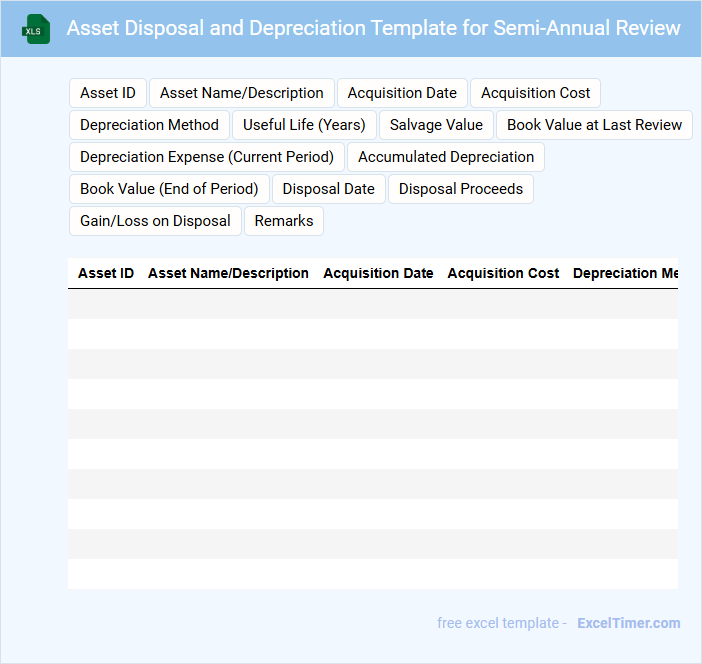Image resolution: width=702 pixels, height=664 pixels.
Task: Select Book Value at Last Review tag
Action: click(594, 125)
